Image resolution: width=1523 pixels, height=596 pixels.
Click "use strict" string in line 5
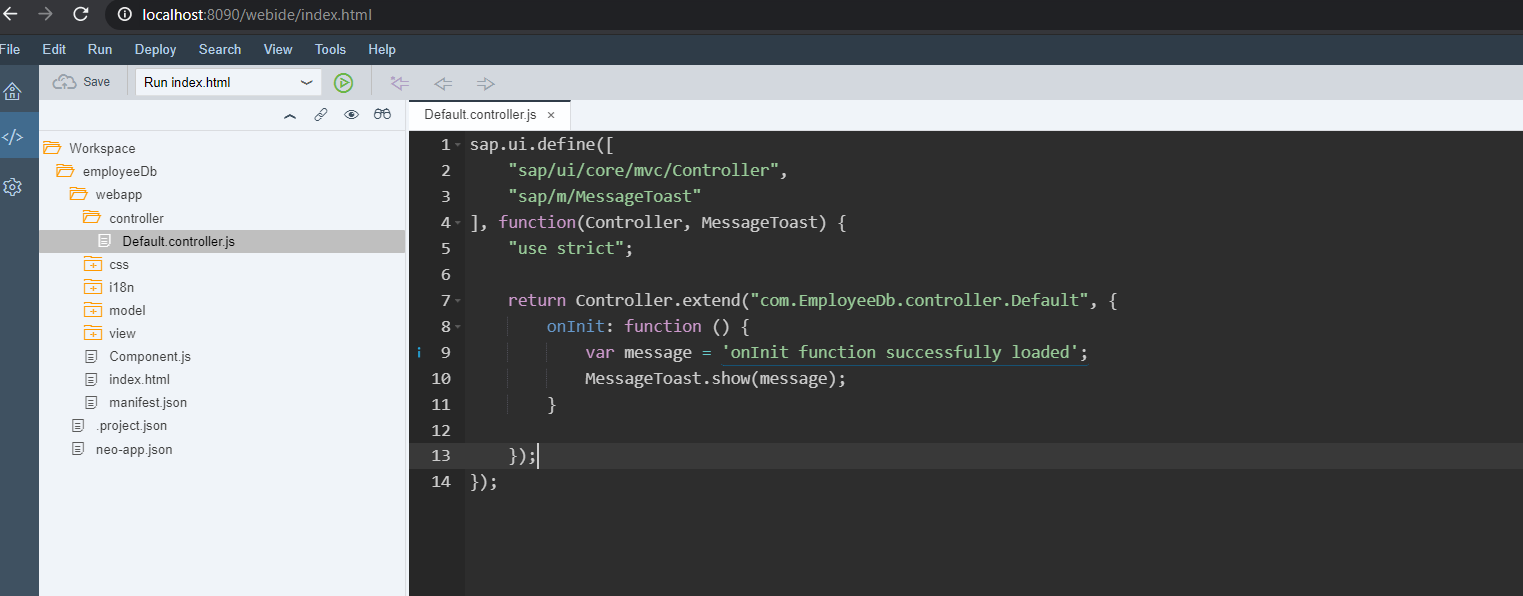pyautogui.click(x=566, y=248)
